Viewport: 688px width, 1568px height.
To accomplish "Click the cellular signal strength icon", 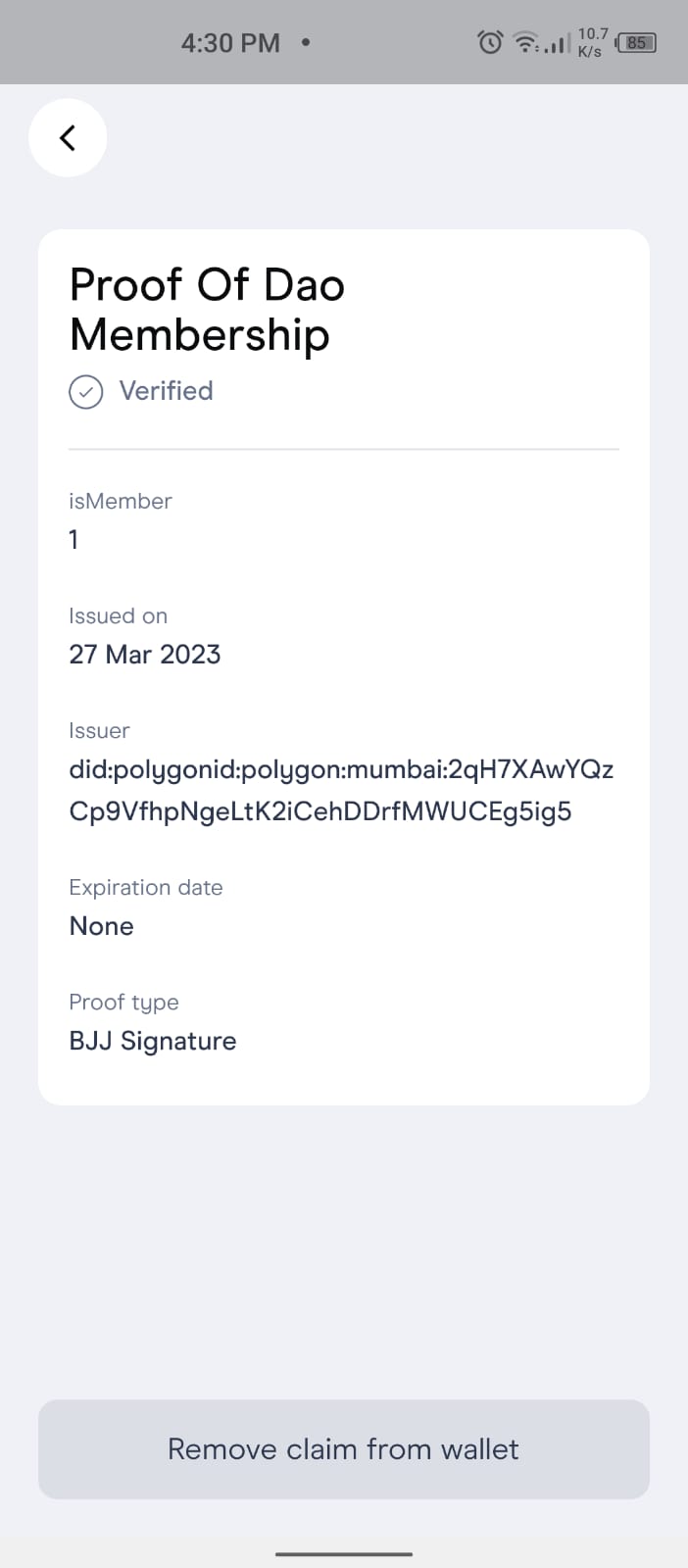I will 556,42.
